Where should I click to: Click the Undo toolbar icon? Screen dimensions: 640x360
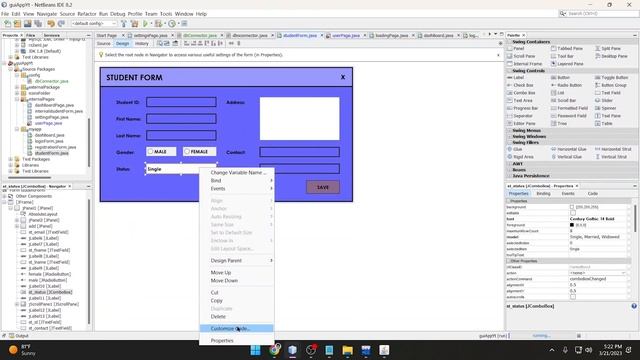pos(51,24)
